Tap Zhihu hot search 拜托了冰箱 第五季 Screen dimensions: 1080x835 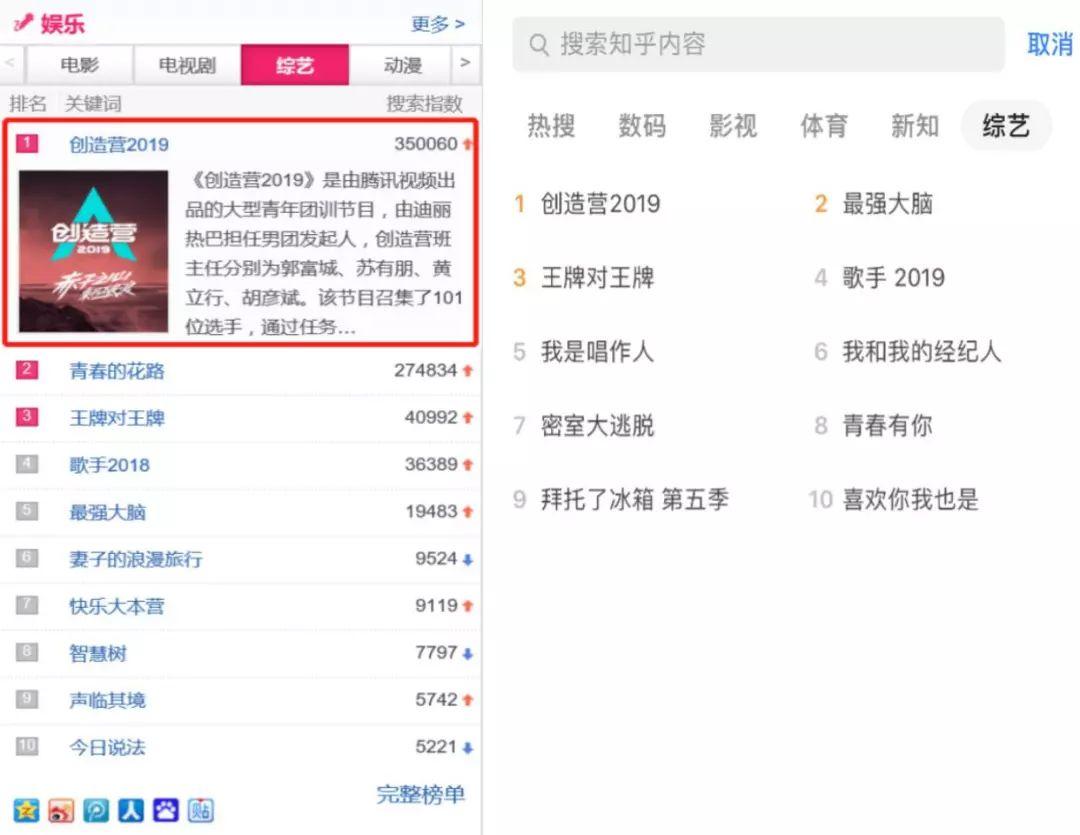(x=634, y=499)
